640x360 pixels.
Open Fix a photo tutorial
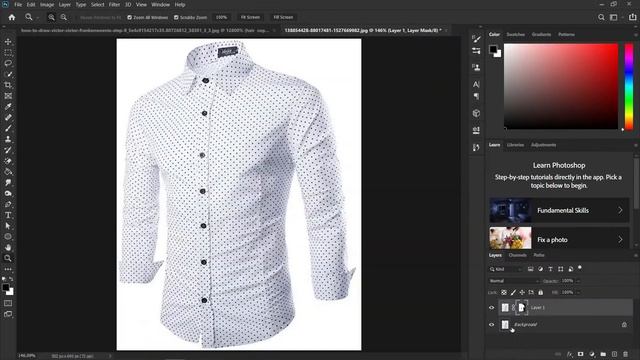(x=559, y=238)
